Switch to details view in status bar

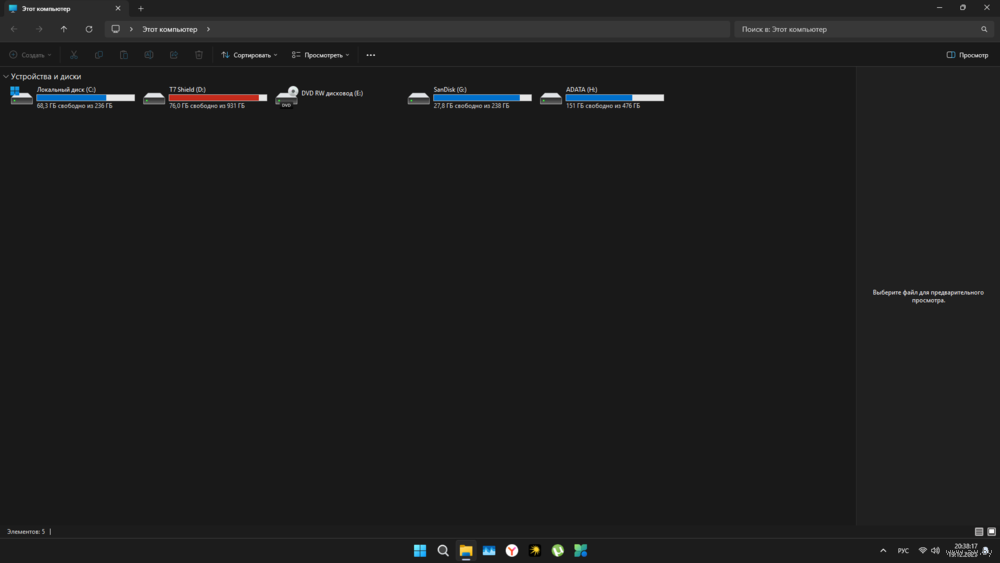(x=978, y=532)
